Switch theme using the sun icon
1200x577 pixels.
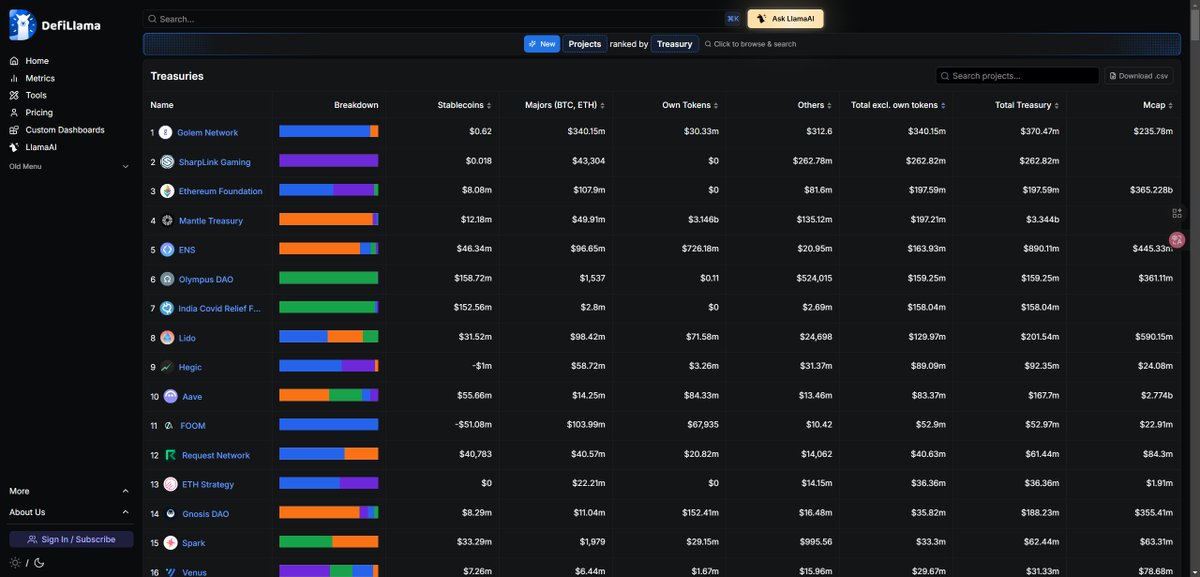point(15,563)
